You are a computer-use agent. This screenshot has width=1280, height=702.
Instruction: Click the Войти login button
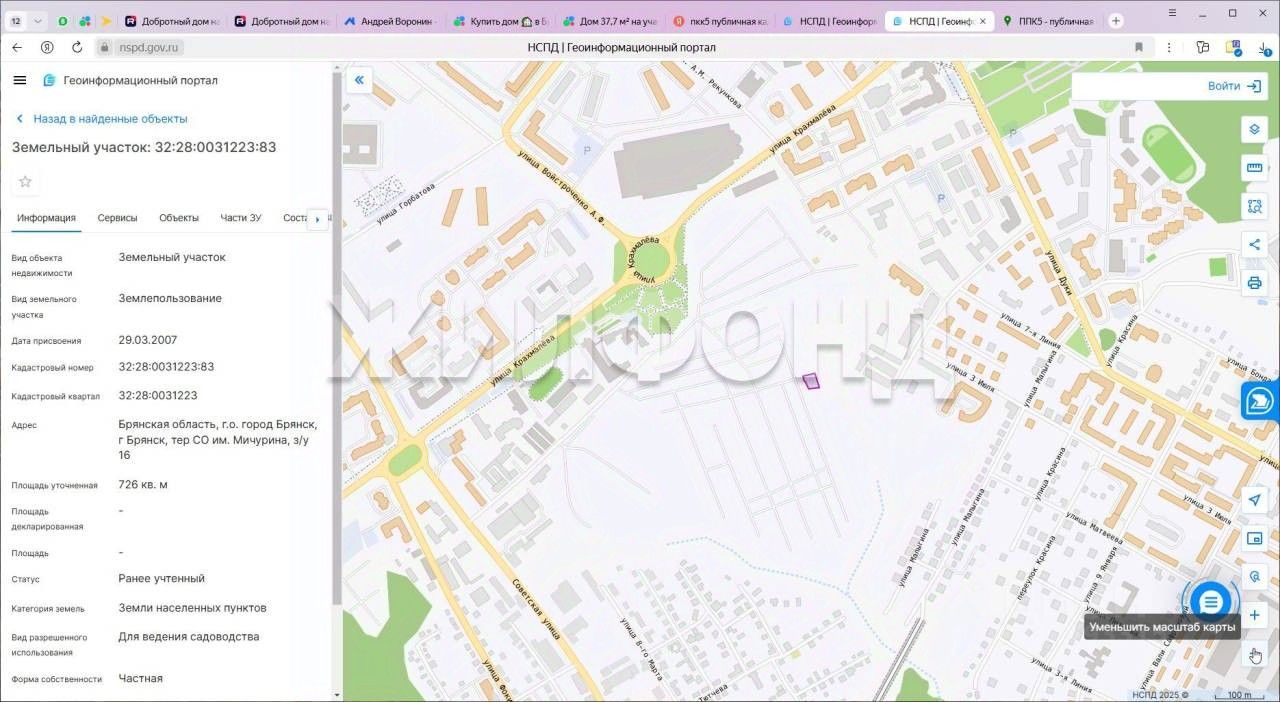pos(1234,86)
